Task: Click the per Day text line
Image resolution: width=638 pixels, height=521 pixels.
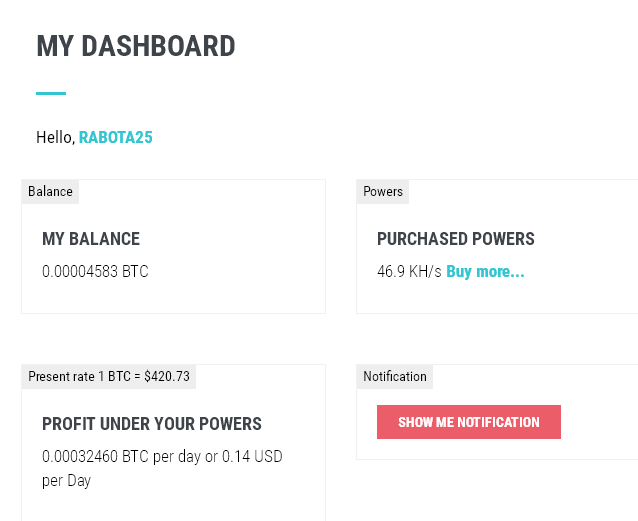Action: tap(66, 480)
